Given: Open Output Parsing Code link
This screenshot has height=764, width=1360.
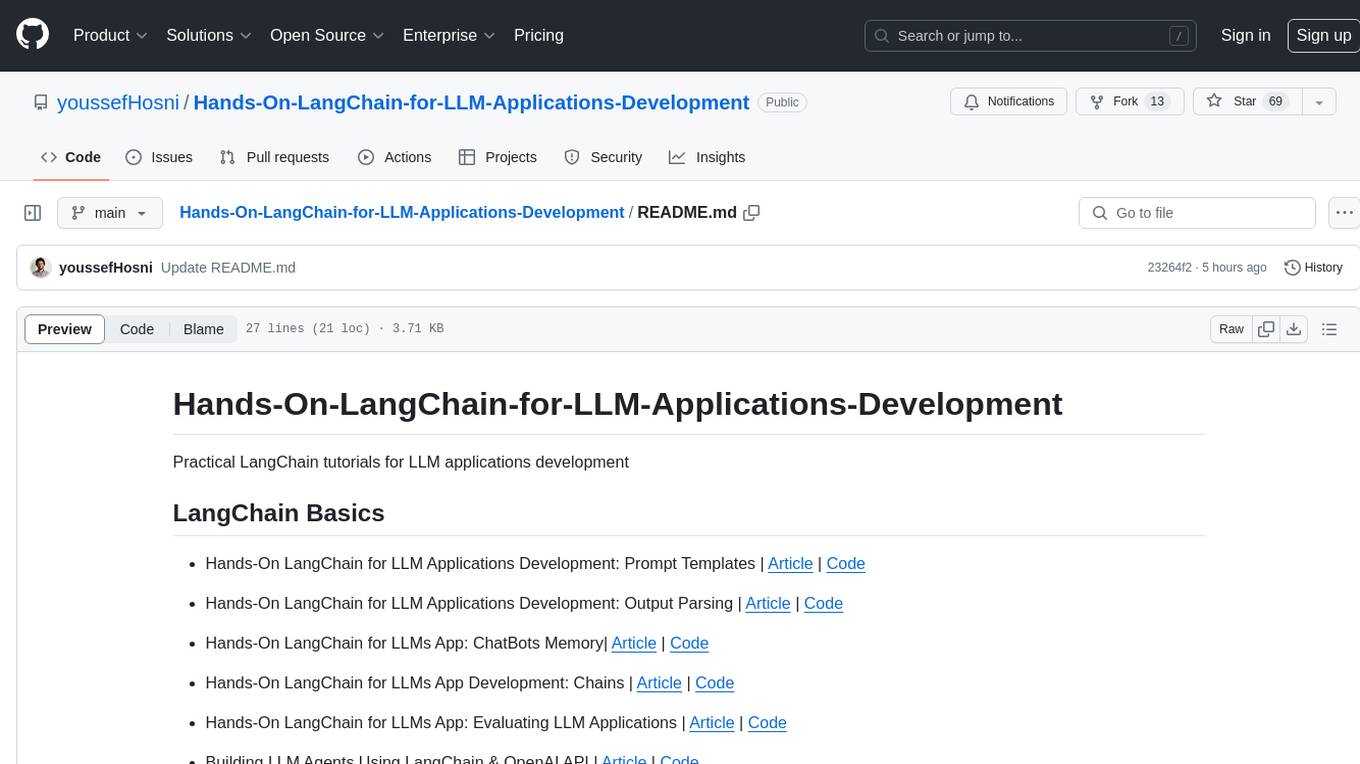Looking at the screenshot, I should click(x=824, y=603).
